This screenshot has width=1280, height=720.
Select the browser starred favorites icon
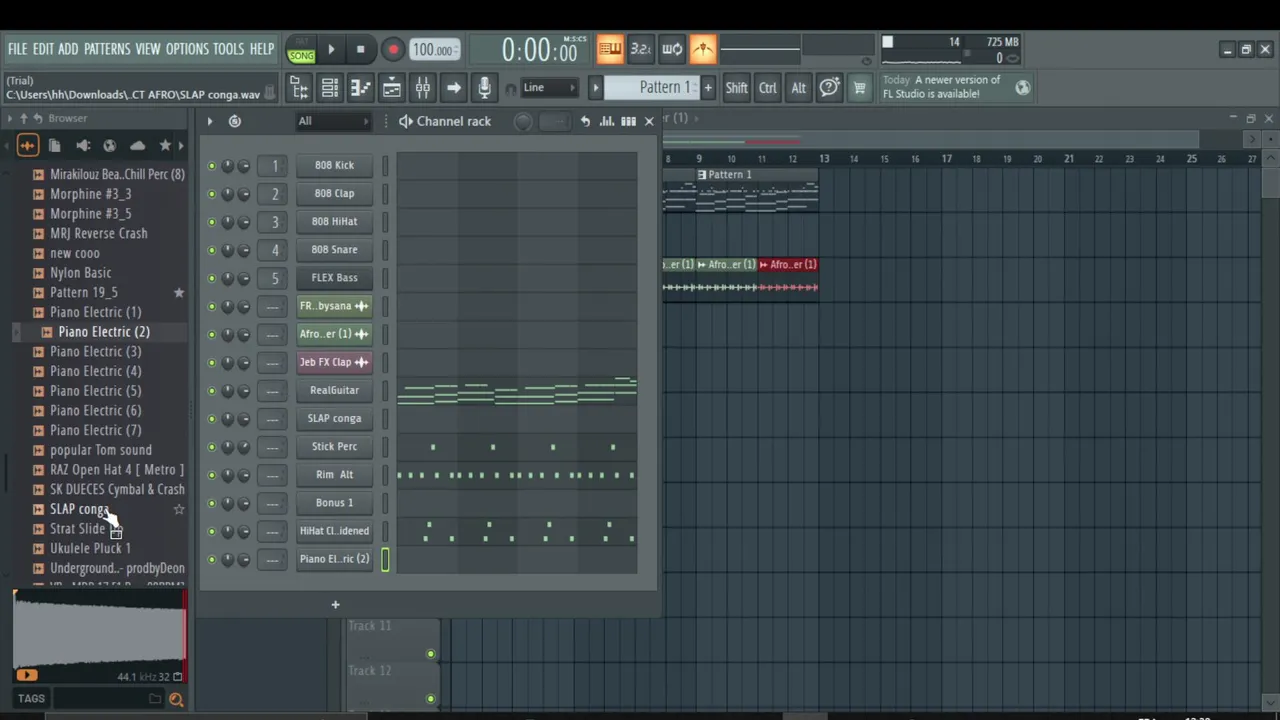pyautogui.click(x=165, y=146)
